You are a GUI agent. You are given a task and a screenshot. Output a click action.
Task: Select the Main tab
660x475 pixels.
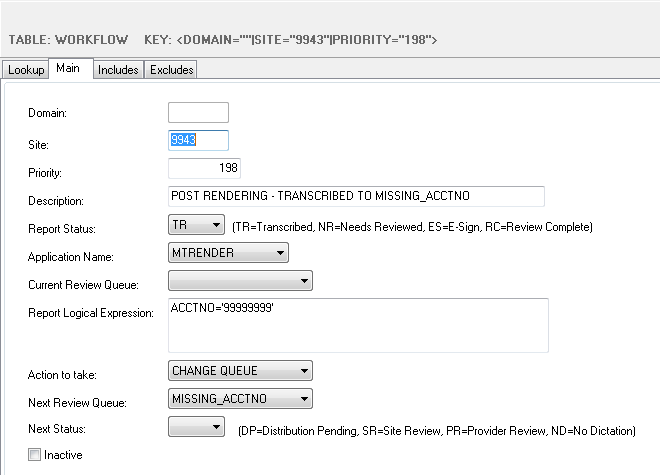[69, 69]
